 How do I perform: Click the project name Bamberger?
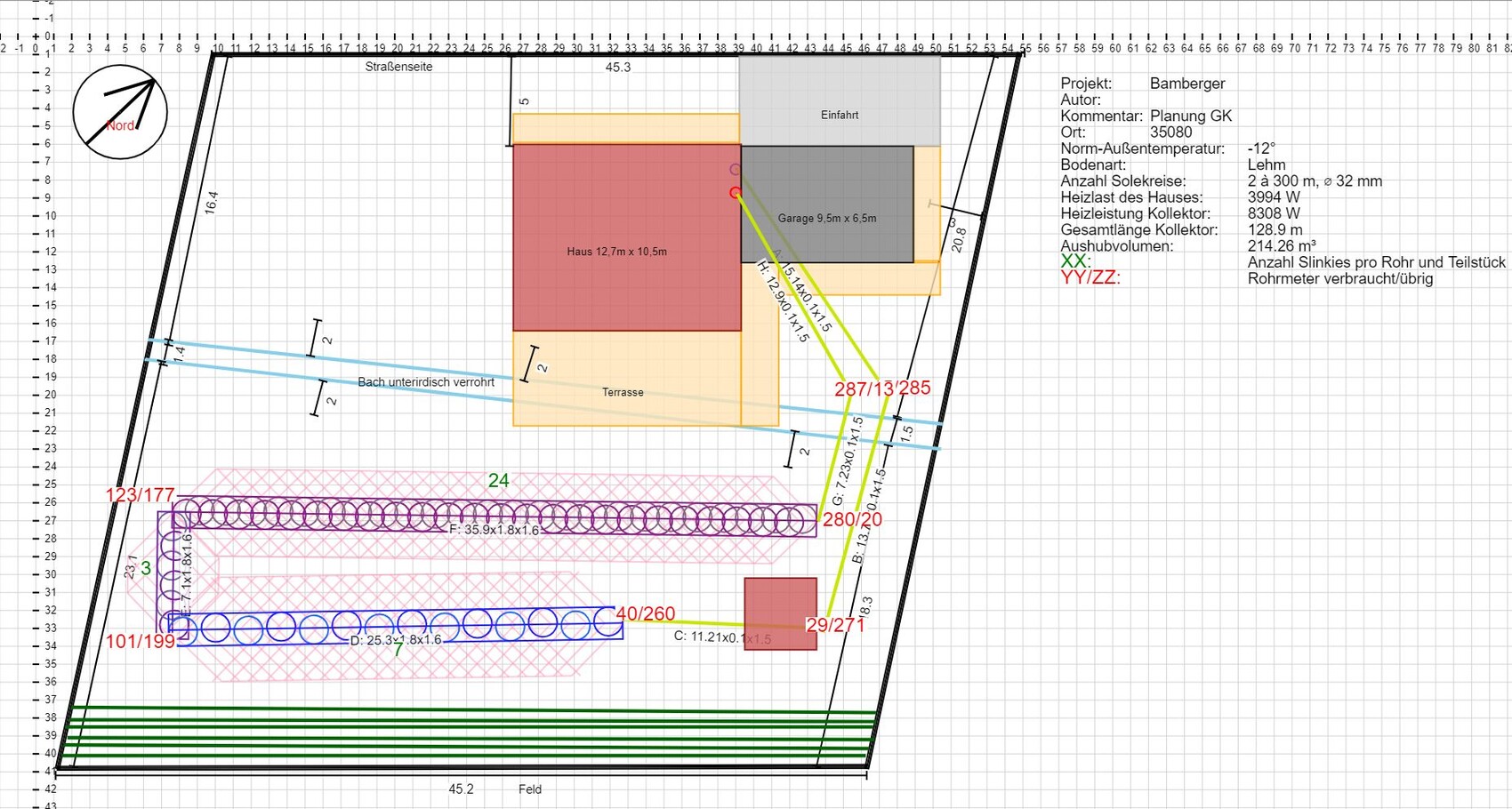[x=1186, y=84]
